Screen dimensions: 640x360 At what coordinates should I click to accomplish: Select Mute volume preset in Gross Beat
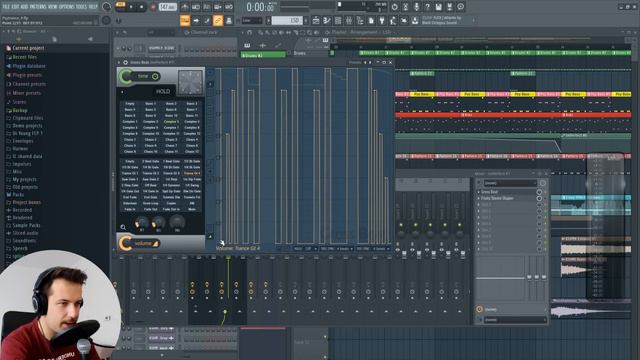click(x=191, y=209)
